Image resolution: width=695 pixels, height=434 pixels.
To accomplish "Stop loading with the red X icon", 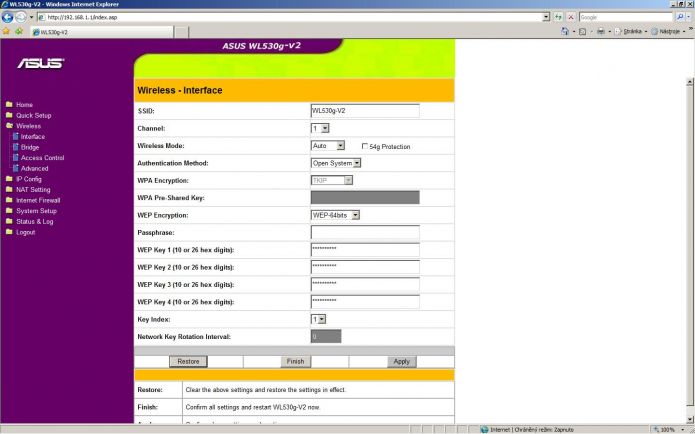I will click(571, 17).
